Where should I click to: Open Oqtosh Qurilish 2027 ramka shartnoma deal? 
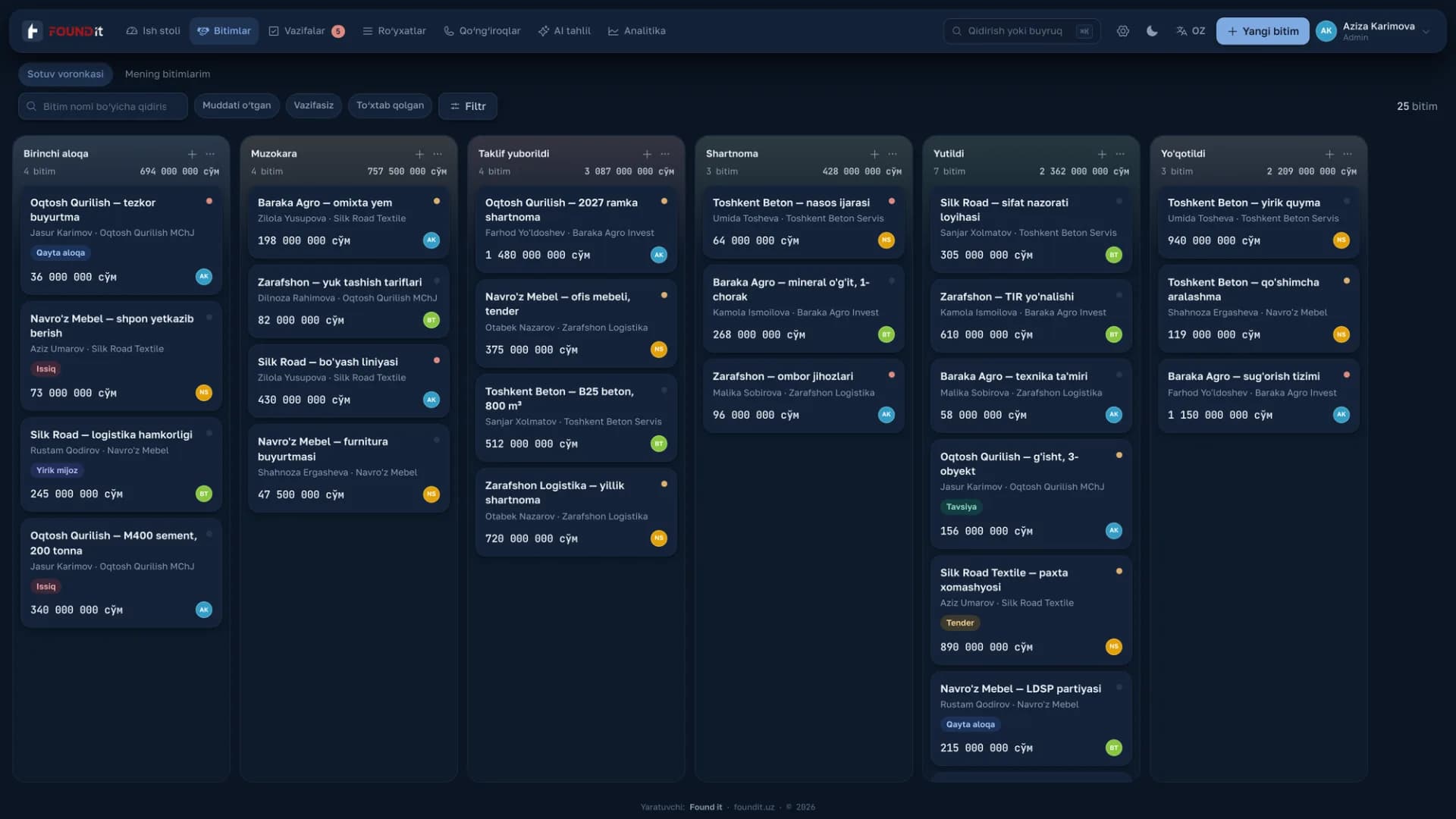[x=576, y=229]
